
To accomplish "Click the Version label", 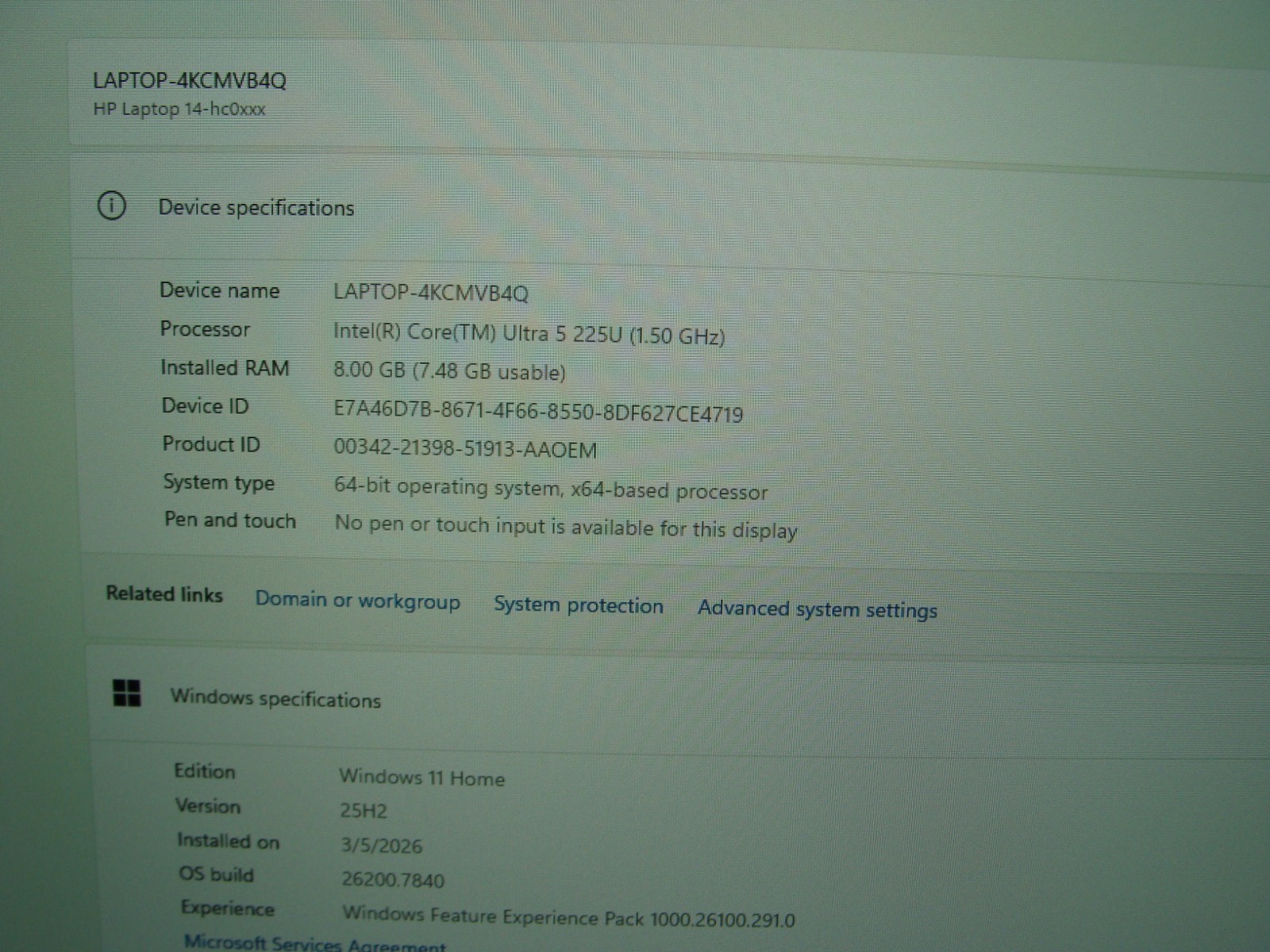I will [208, 805].
